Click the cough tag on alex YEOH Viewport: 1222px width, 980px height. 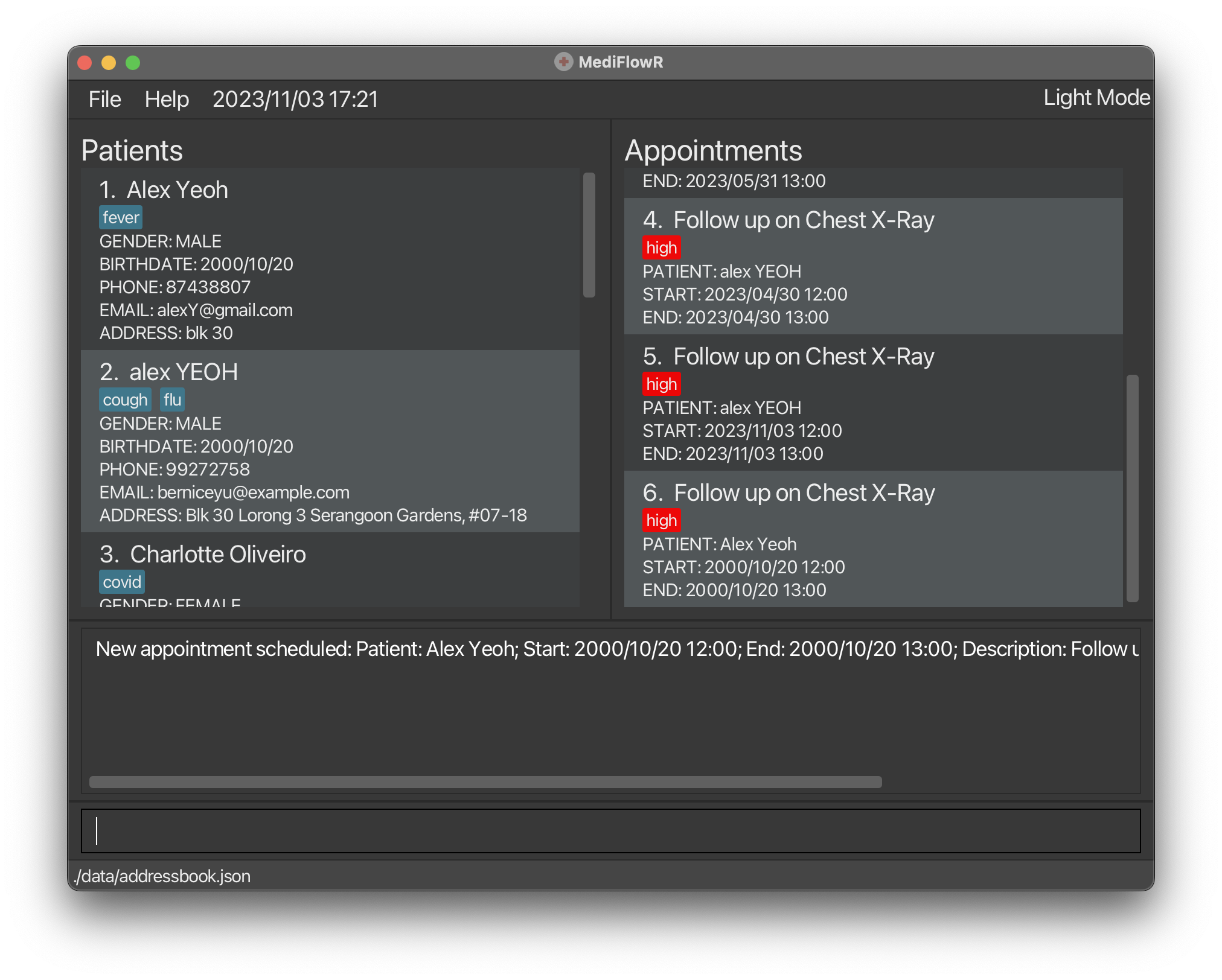[x=125, y=399]
